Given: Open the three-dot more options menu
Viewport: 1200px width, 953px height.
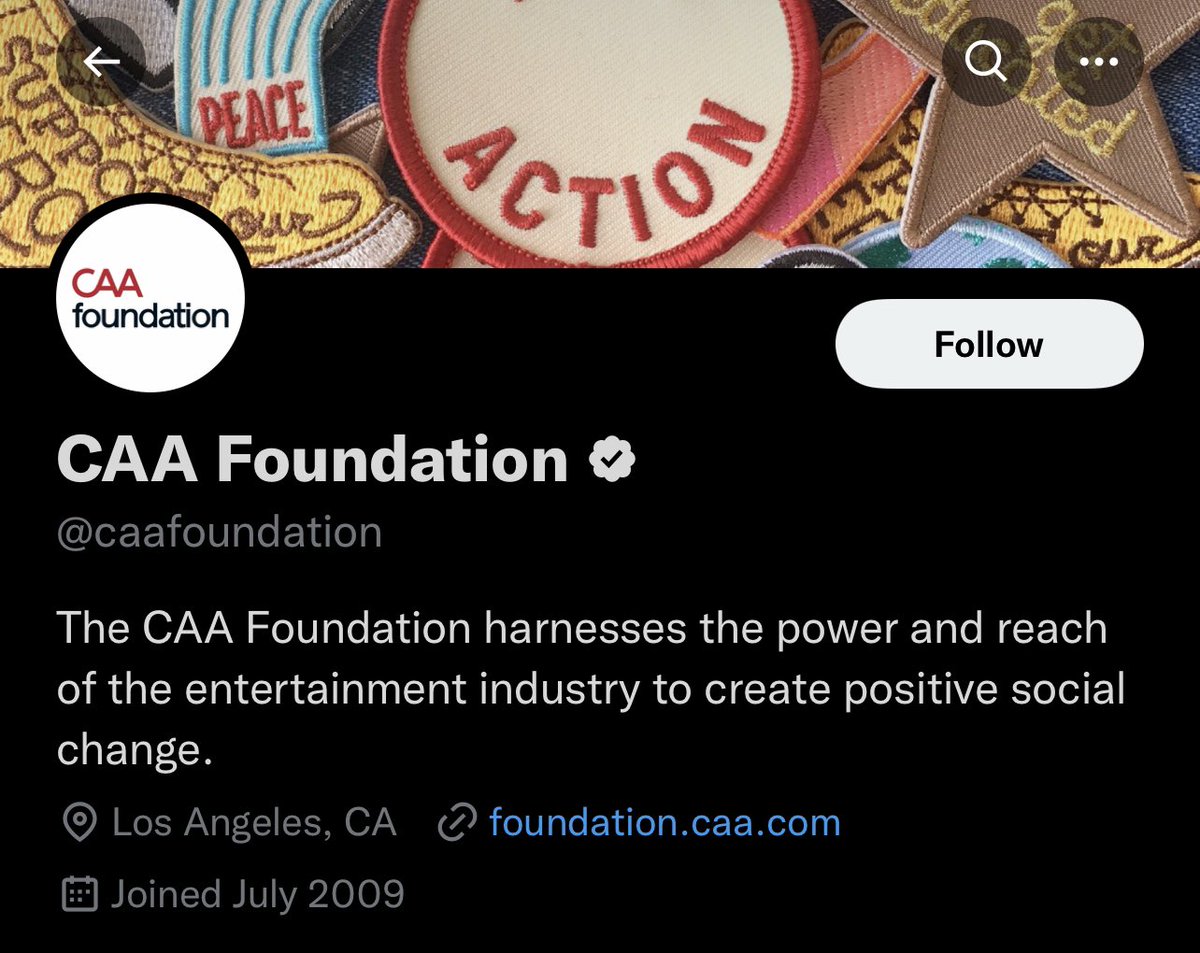Looking at the screenshot, I should pyautogui.click(x=1099, y=62).
